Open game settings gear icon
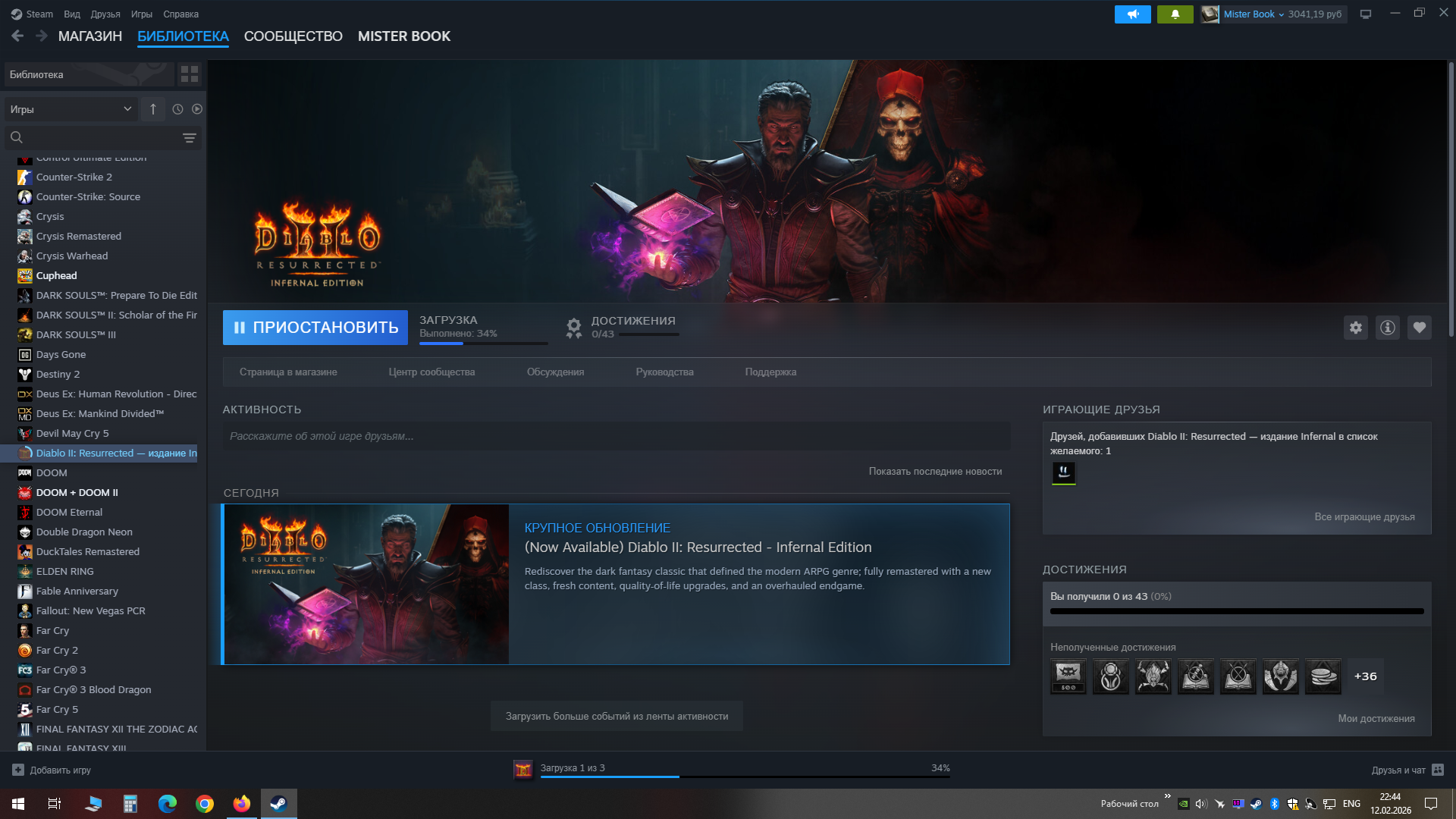Screen dimensions: 1456x819 [1355, 328]
